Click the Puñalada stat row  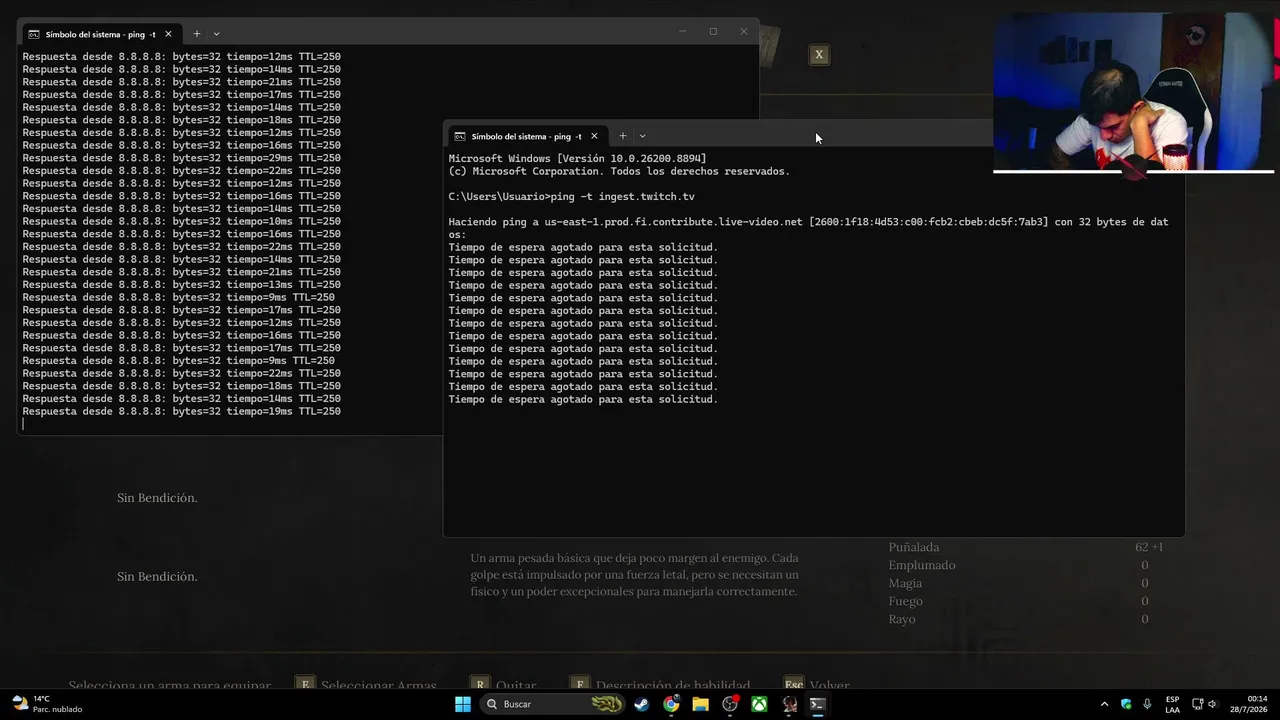click(1026, 547)
